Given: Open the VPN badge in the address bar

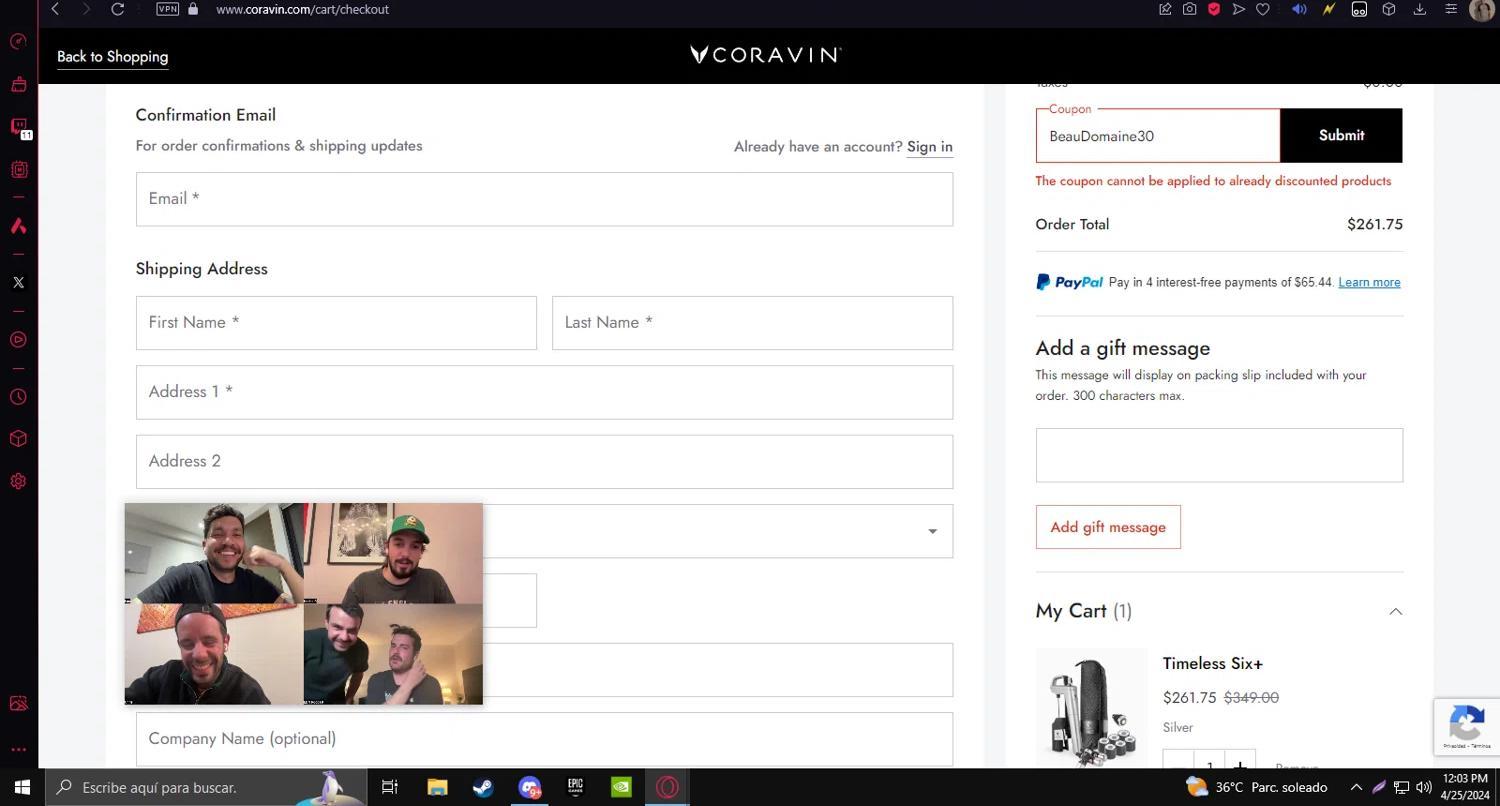Looking at the screenshot, I should [x=167, y=9].
